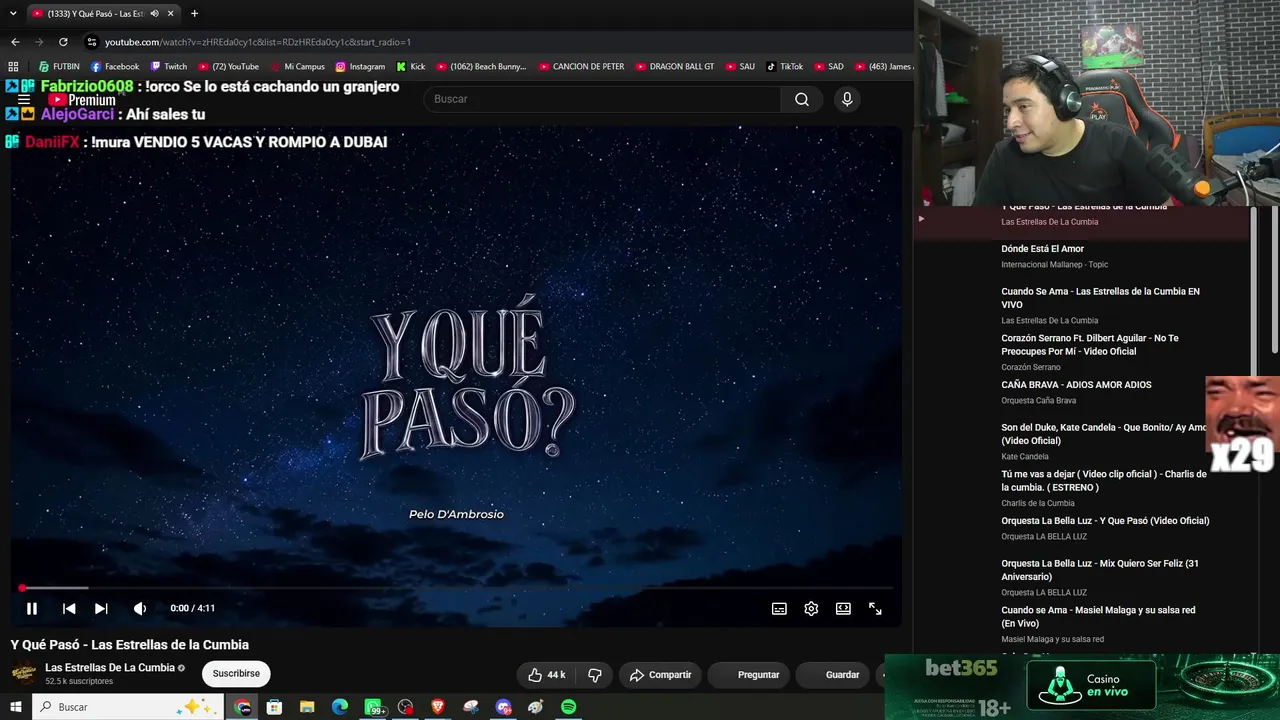Click the Windows taskbar Buscar search box
The width and height of the screenshot is (1280, 720).
pos(126,707)
